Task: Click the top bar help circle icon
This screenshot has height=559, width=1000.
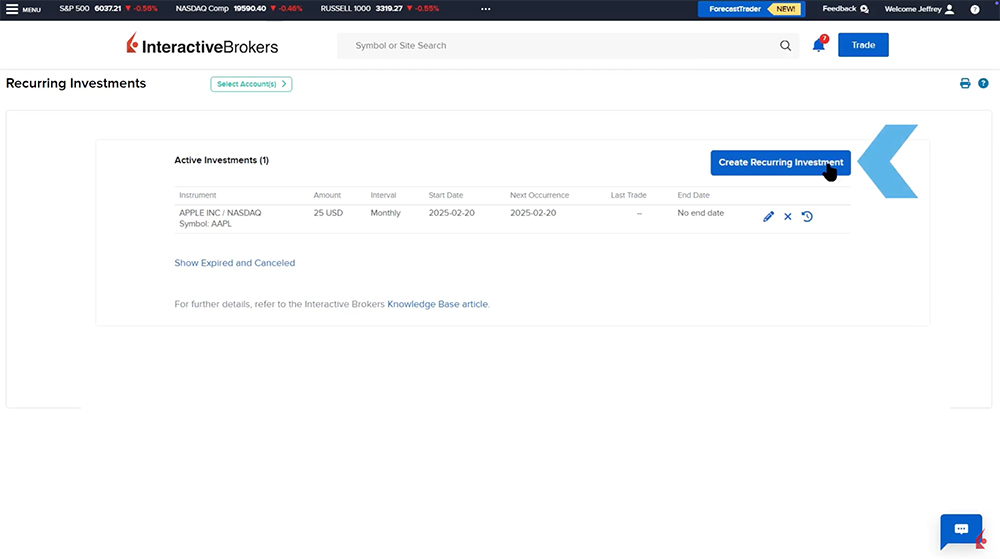Action: (975, 9)
